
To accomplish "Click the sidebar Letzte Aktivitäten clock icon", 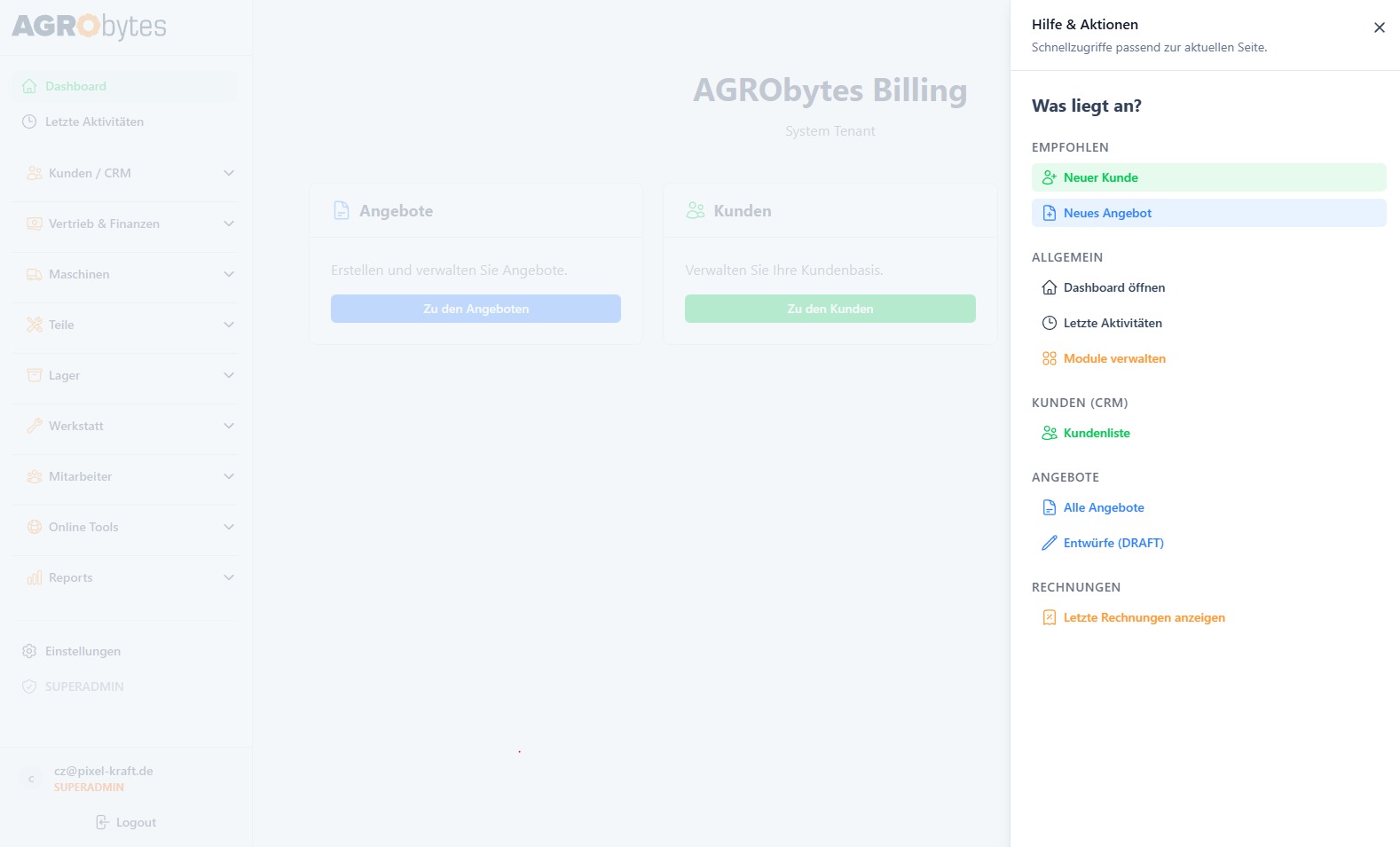I will [29, 122].
